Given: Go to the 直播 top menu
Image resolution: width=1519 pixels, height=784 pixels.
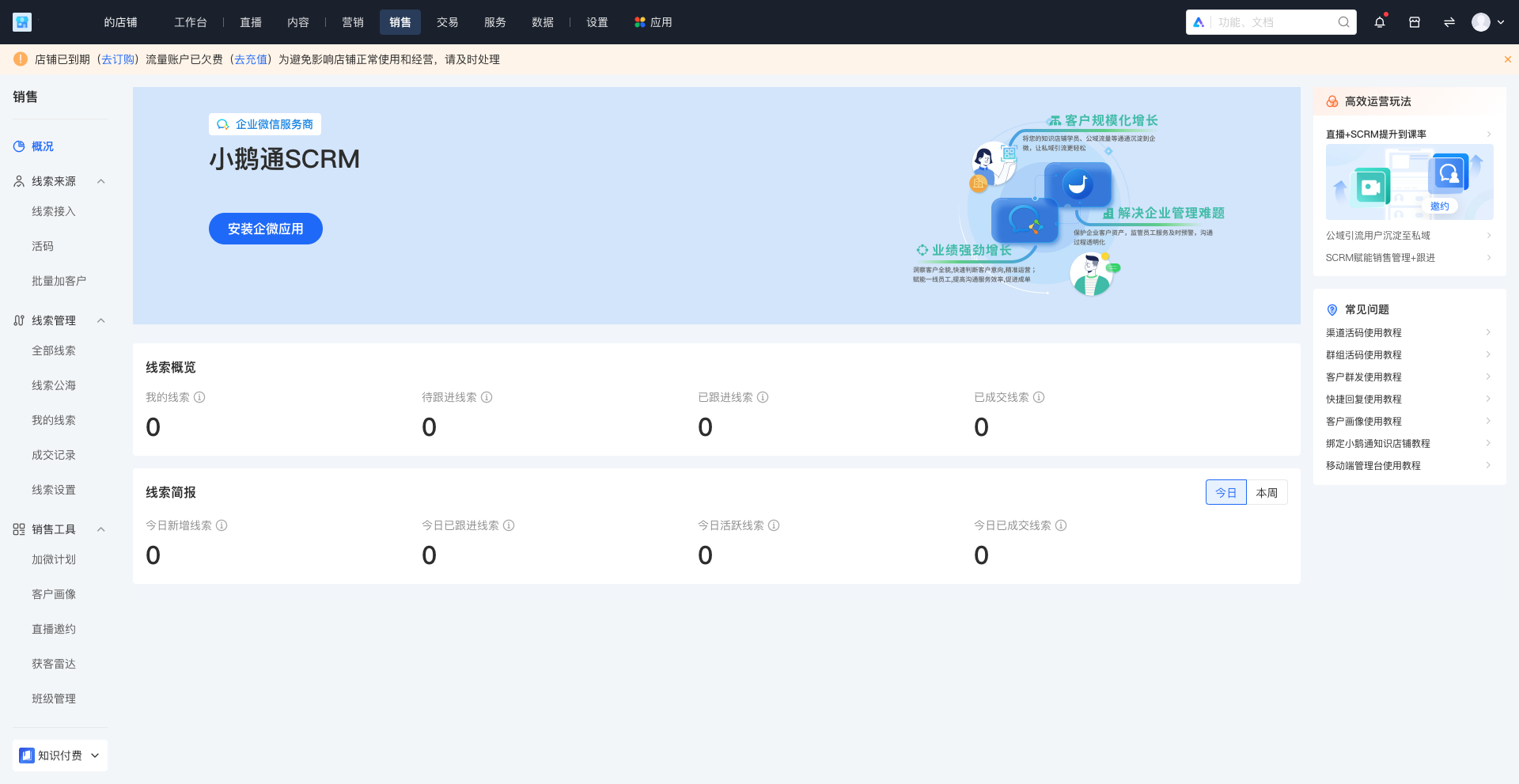Looking at the screenshot, I should coord(251,22).
